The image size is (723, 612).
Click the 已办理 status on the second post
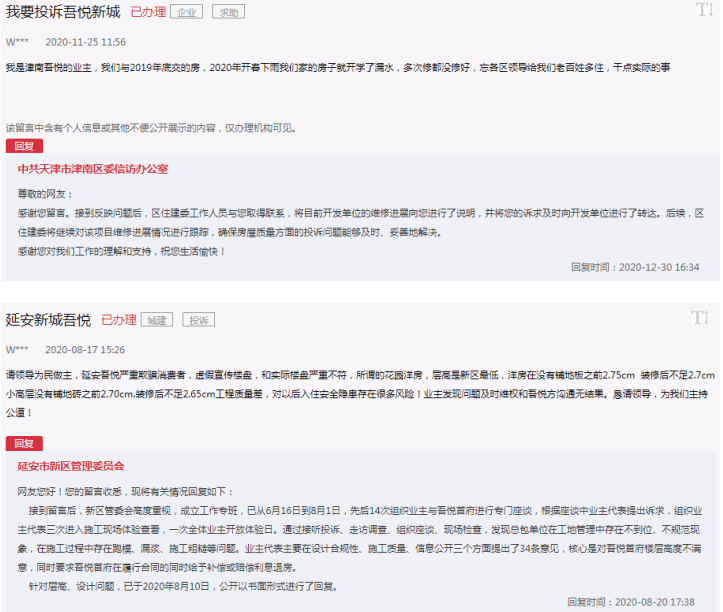coord(119,320)
